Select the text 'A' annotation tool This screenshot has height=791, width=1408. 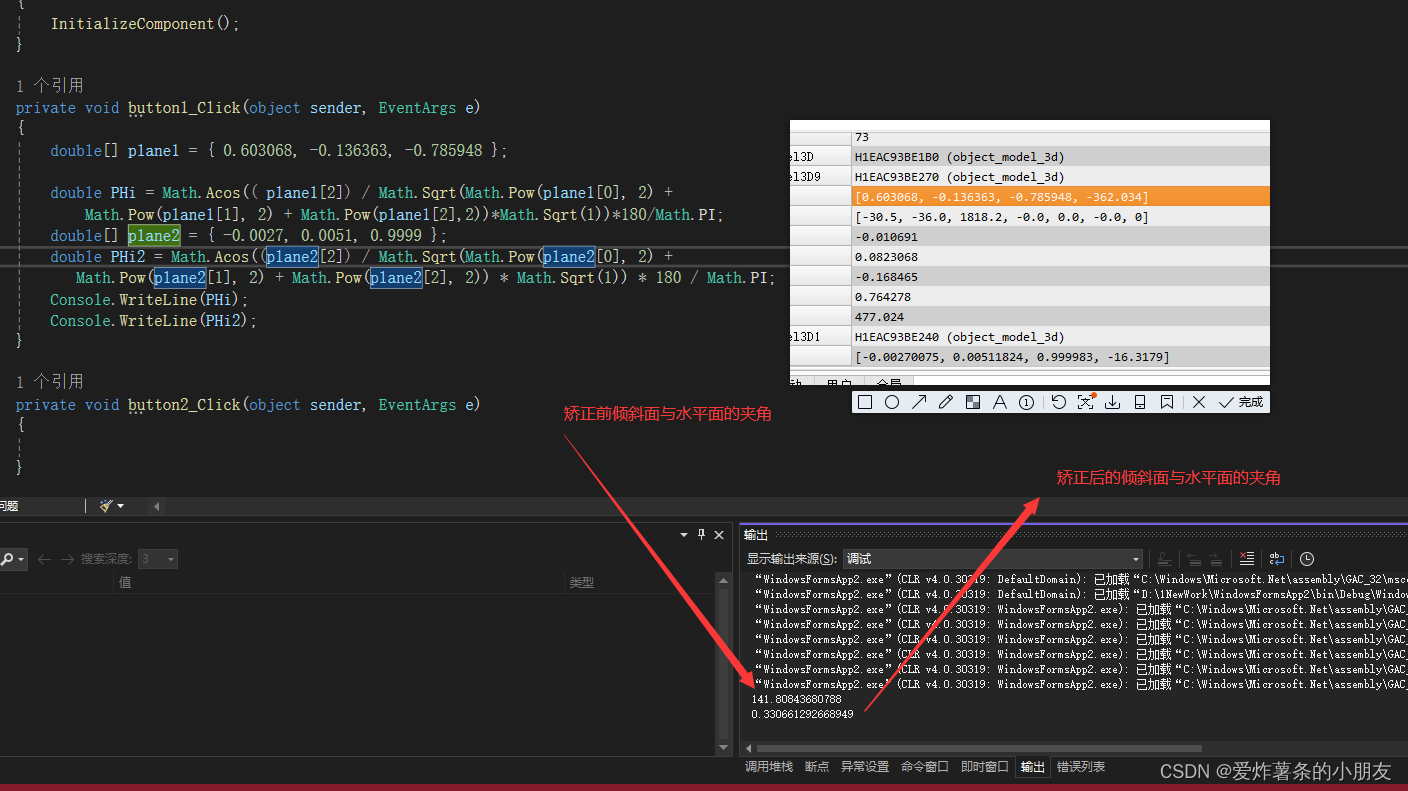(x=999, y=402)
